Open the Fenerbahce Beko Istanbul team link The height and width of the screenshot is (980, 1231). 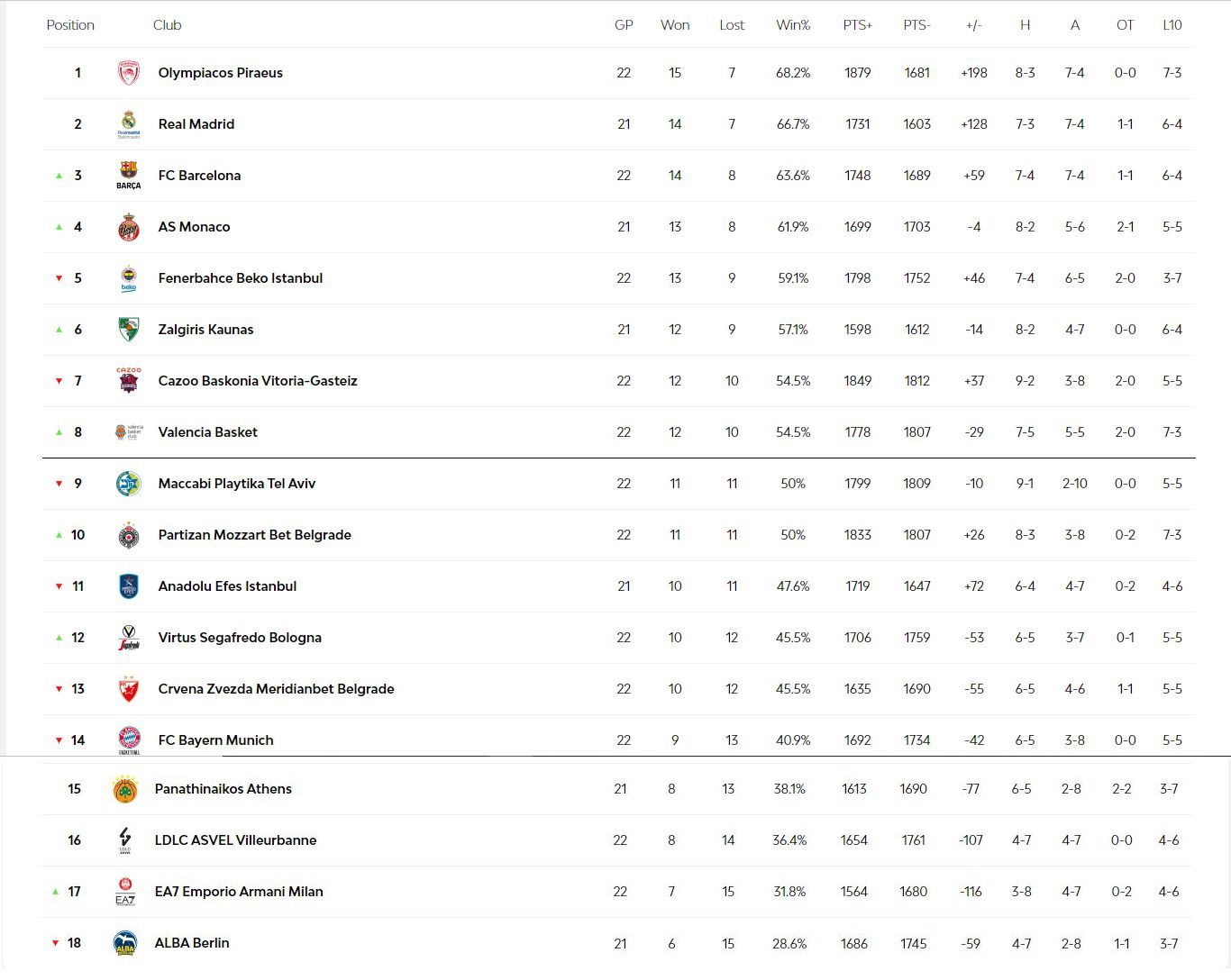pyautogui.click(x=240, y=278)
